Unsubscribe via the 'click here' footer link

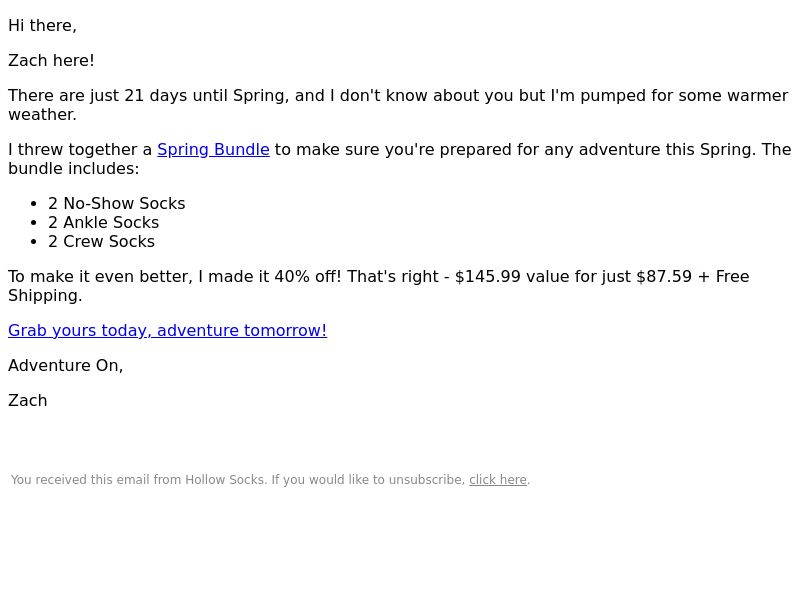(497, 480)
